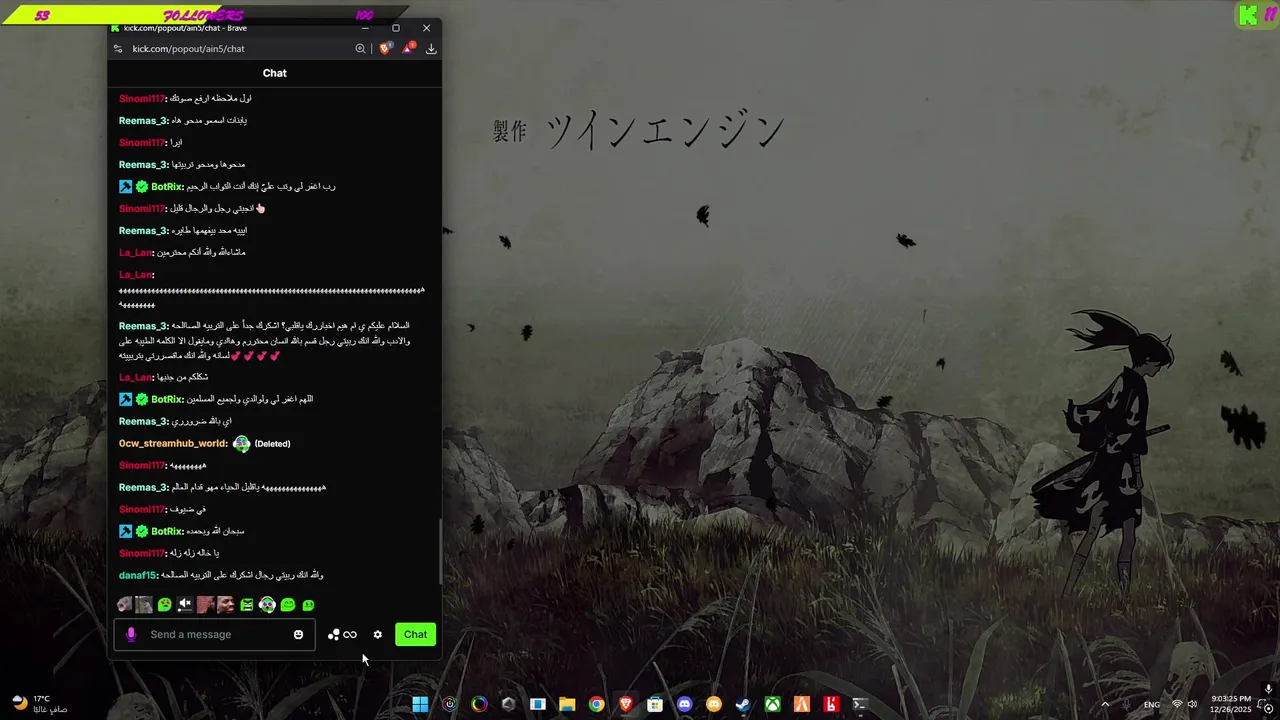Open weather widget showing 17°C

click(40, 704)
